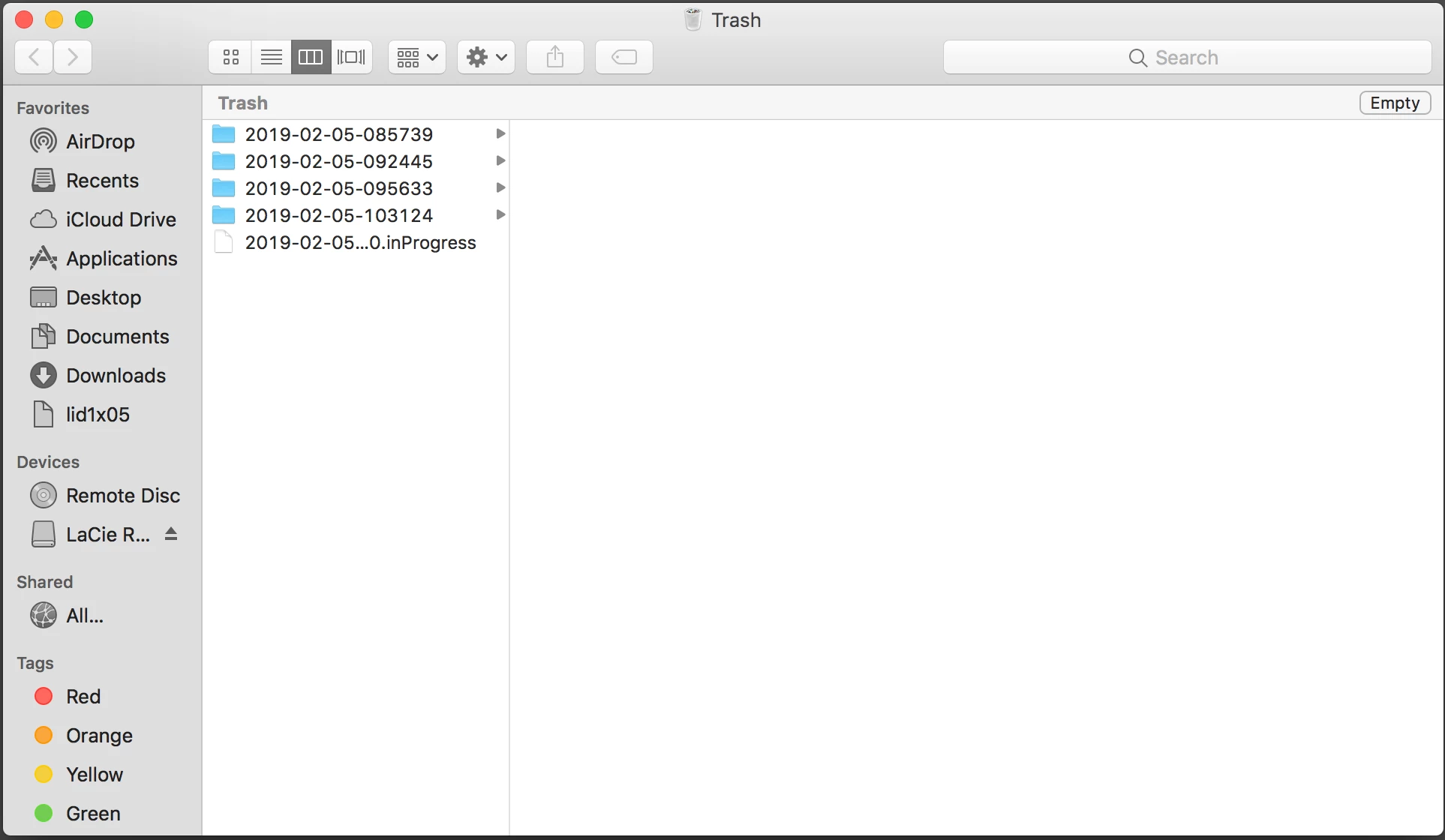The height and width of the screenshot is (840, 1445).
Task: Click the Edit Tags toolbar icon
Action: click(x=623, y=57)
